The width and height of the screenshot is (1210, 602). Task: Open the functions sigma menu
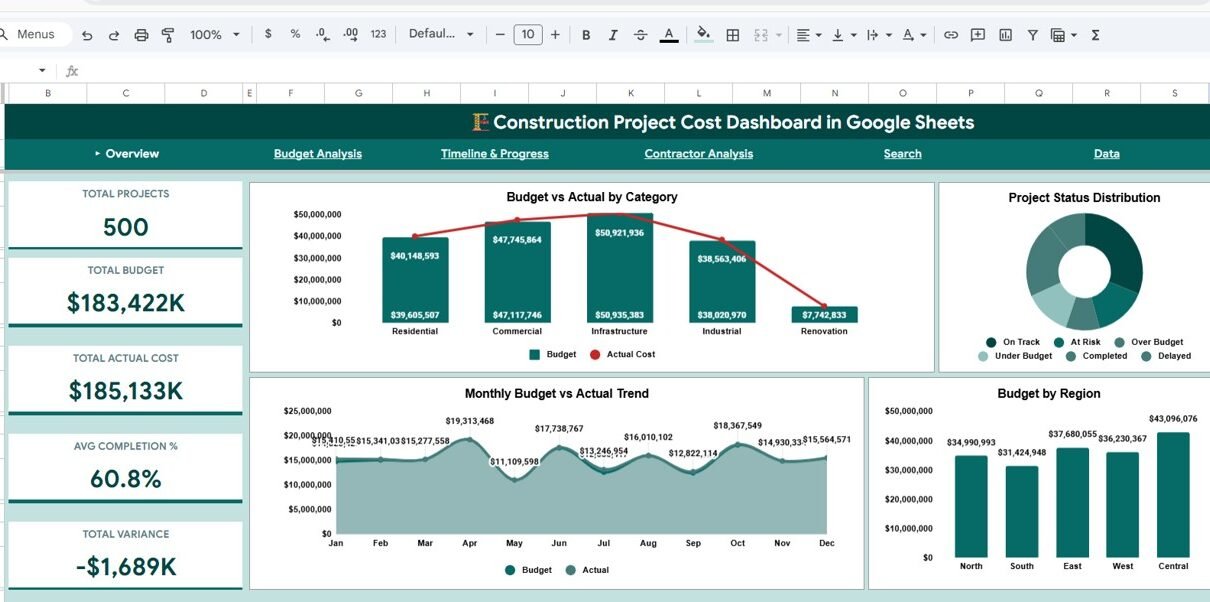1095,35
